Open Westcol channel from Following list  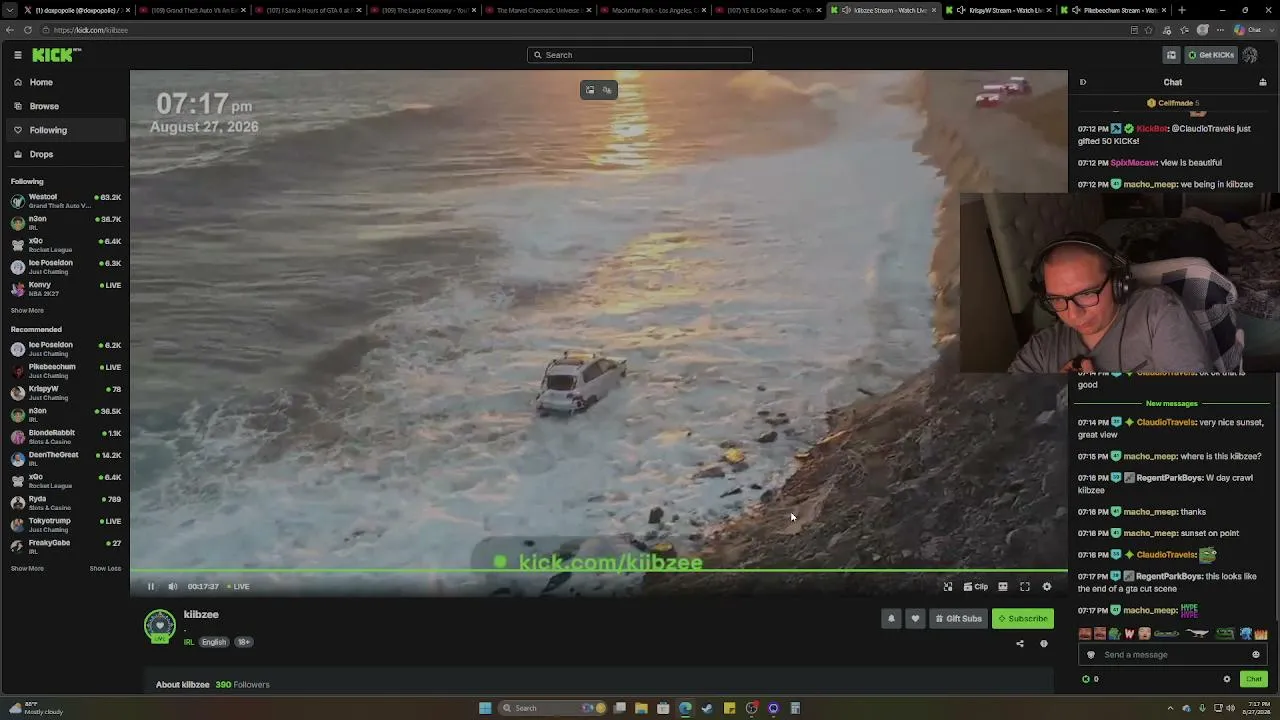coord(65,201)
